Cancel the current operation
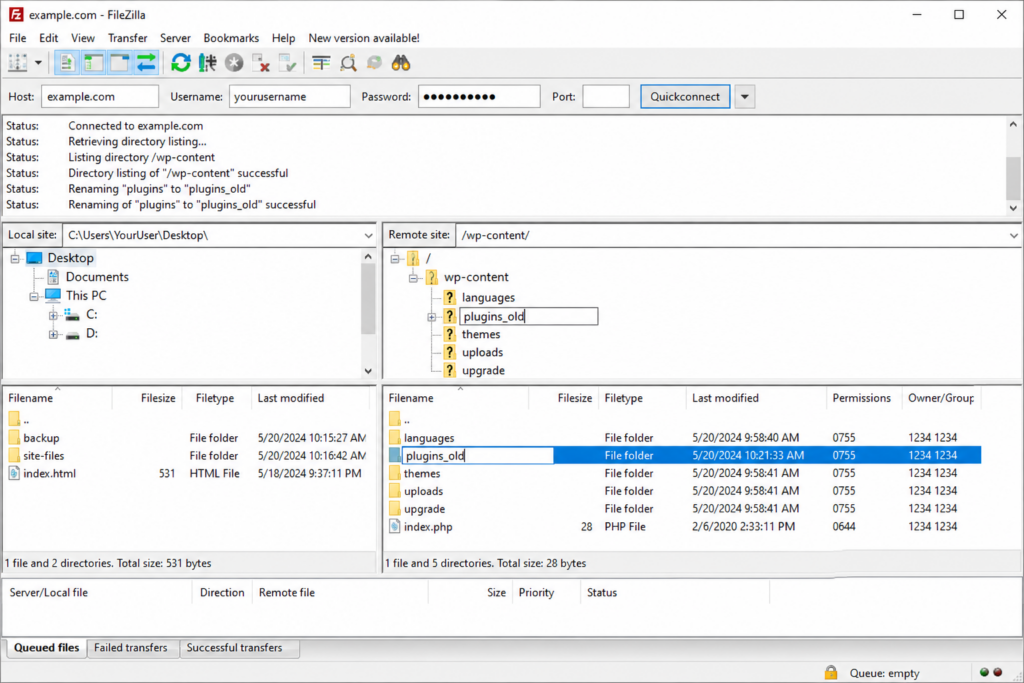 click(x=234, y=63)
